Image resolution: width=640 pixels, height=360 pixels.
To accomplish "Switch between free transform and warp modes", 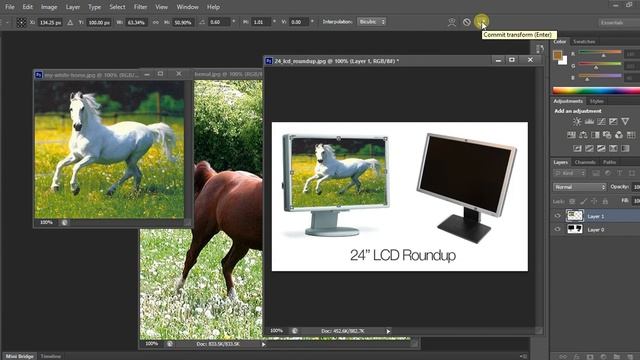I will tap(451, 22).
